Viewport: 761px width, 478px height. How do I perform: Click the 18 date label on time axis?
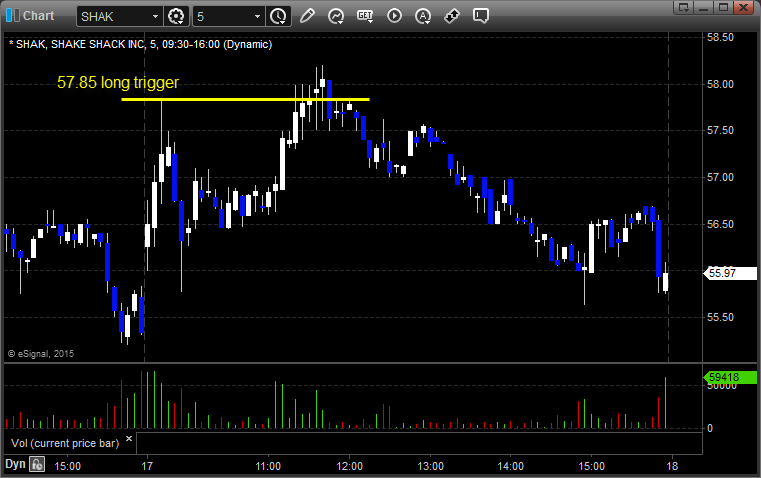pyautogui.click(x=672, y=466)
